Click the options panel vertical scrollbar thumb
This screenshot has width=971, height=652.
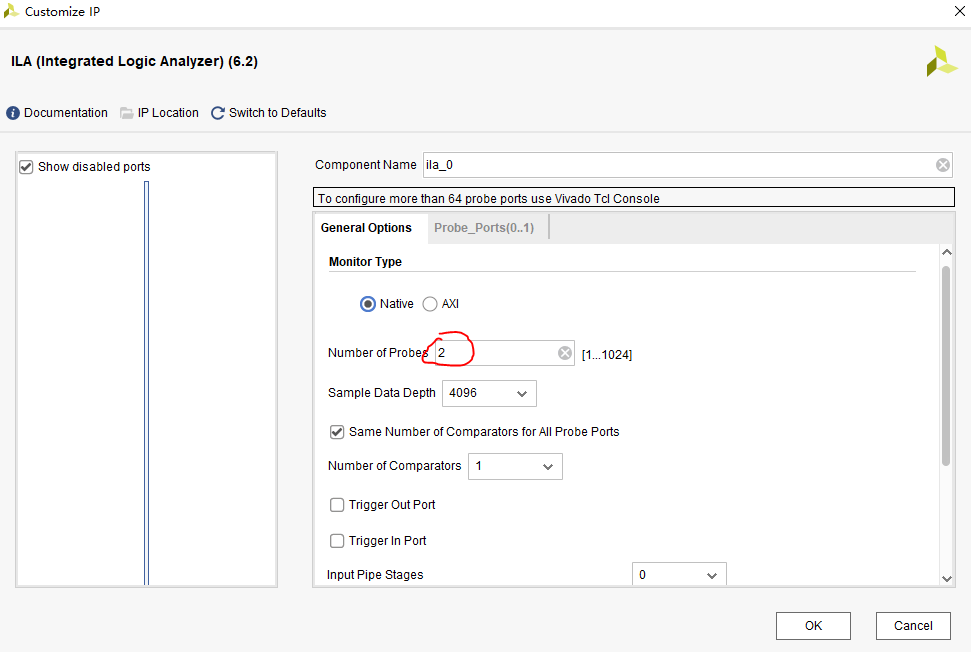point(946,365)
